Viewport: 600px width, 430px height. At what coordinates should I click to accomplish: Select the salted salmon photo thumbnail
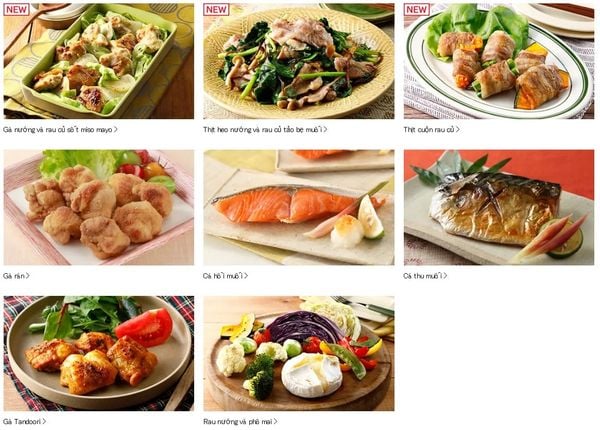pos(299,207)
